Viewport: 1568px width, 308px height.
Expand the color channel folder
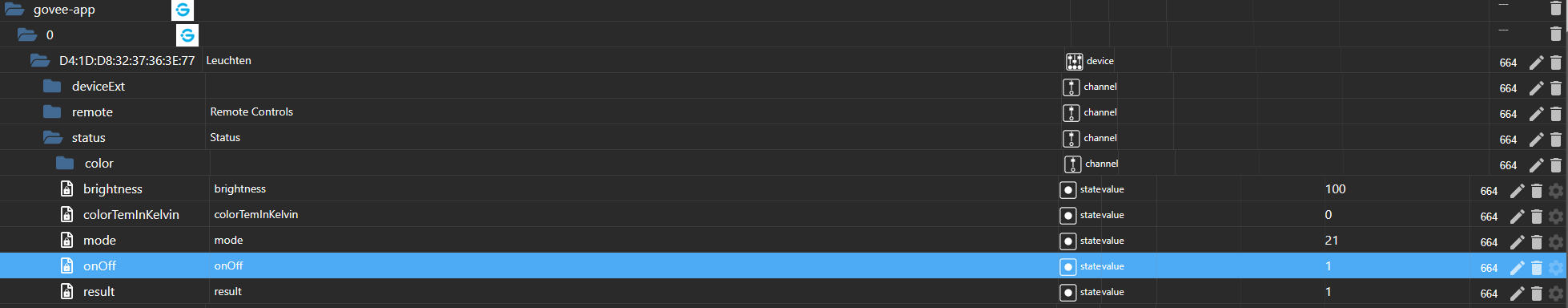point(65,163)
